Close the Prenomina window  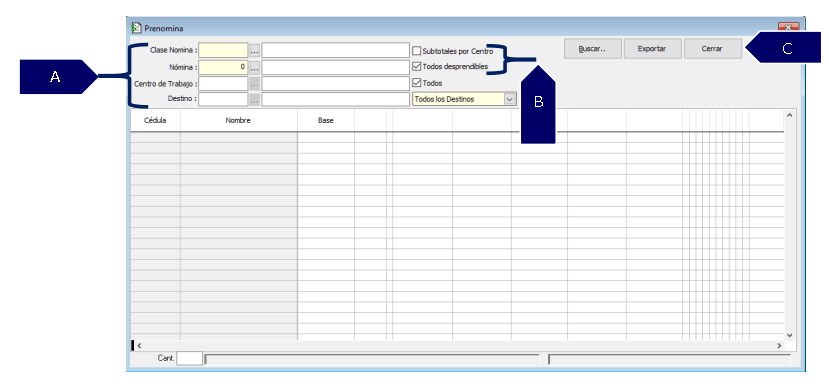click(x=788, y=27)
